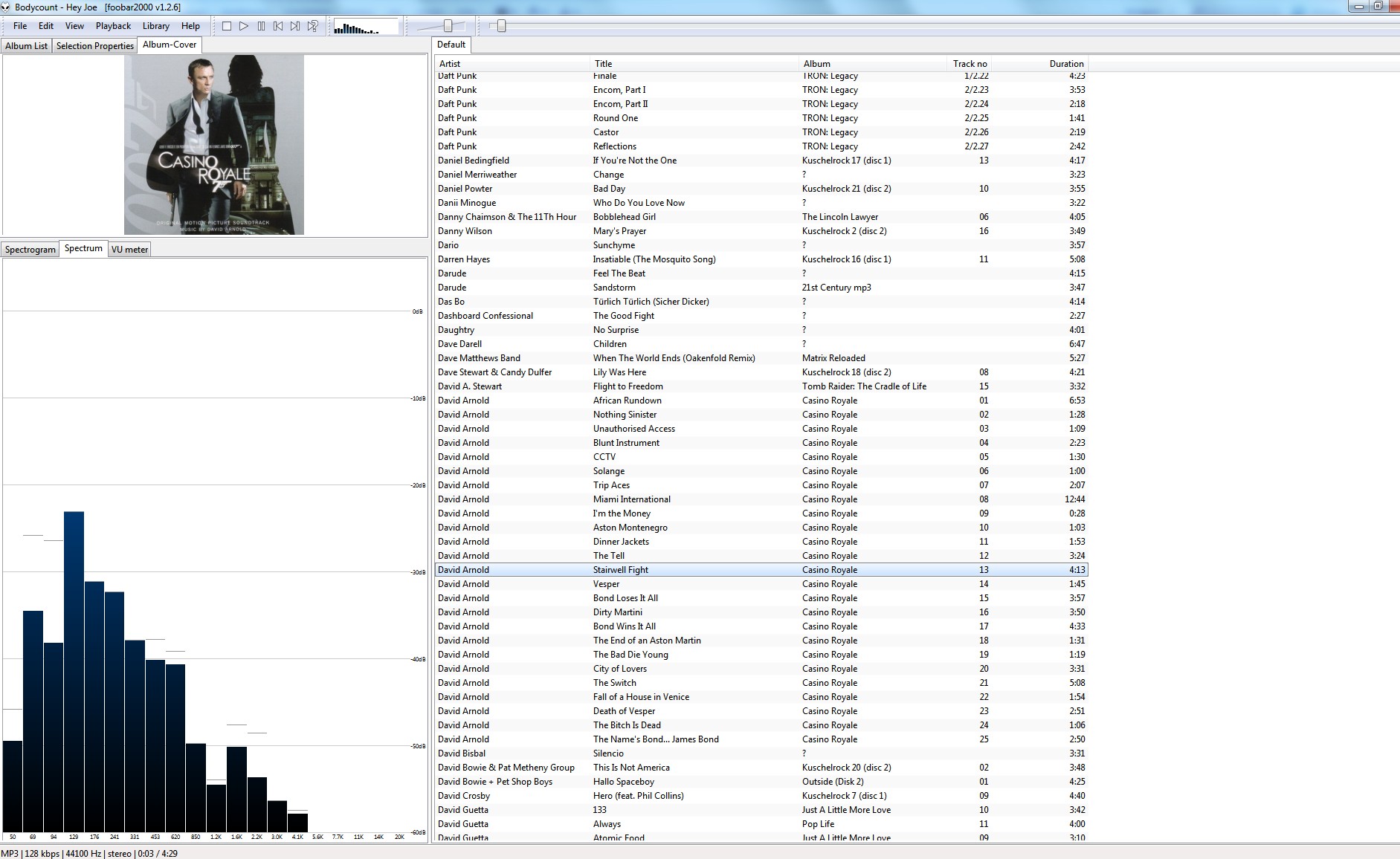1400x859 pixels.
Task: Select the track 'Vesper'
Action: [761, 584]
